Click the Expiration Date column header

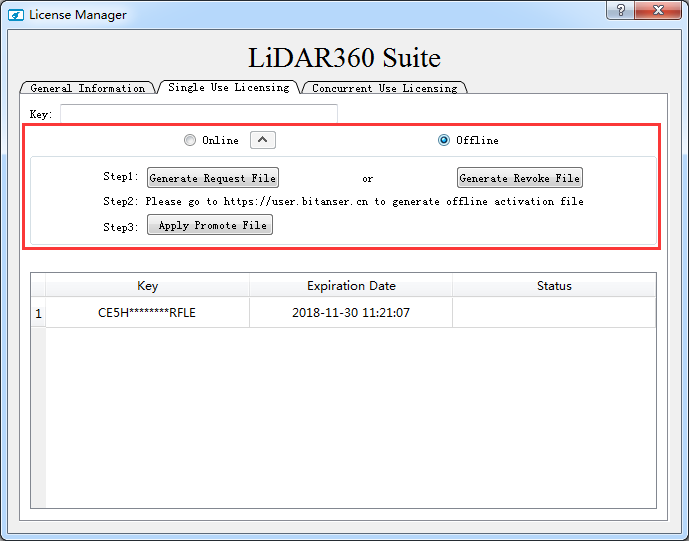tap(351, 286)
